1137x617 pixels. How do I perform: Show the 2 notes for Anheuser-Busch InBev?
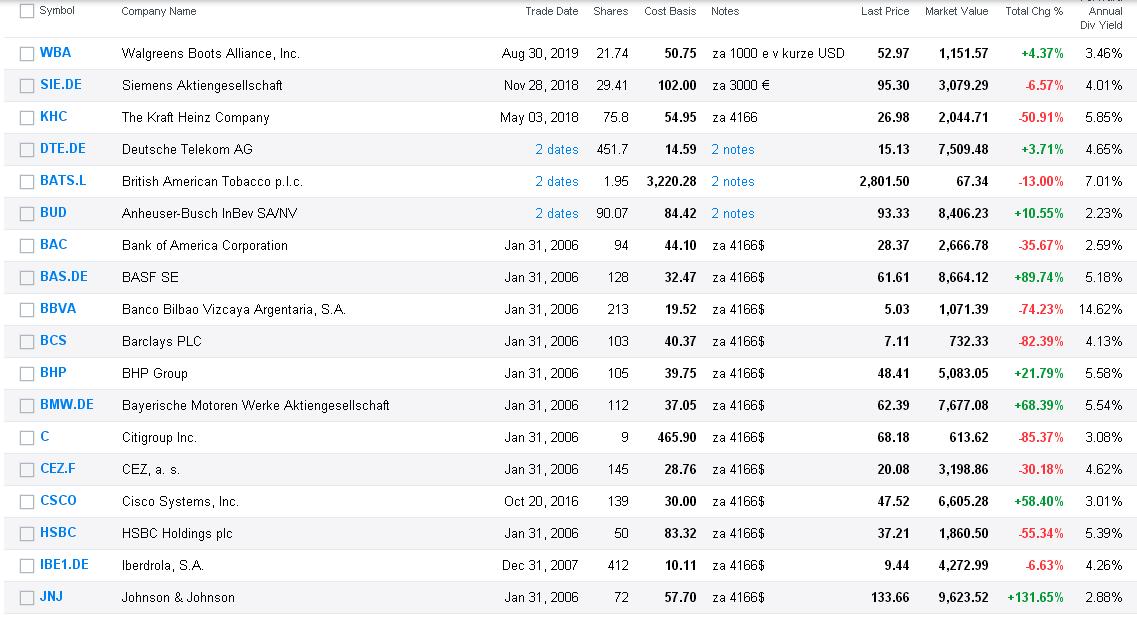coord(732,213)
